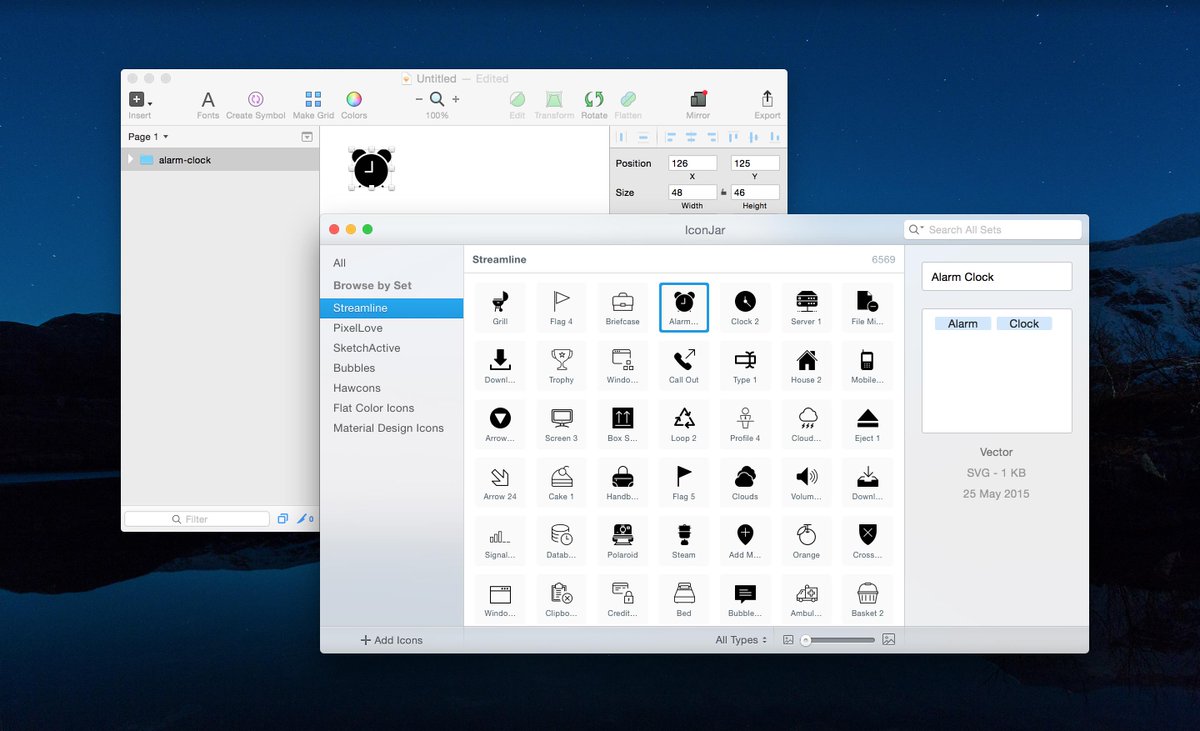Click the Clock tag

point(1024,324)
